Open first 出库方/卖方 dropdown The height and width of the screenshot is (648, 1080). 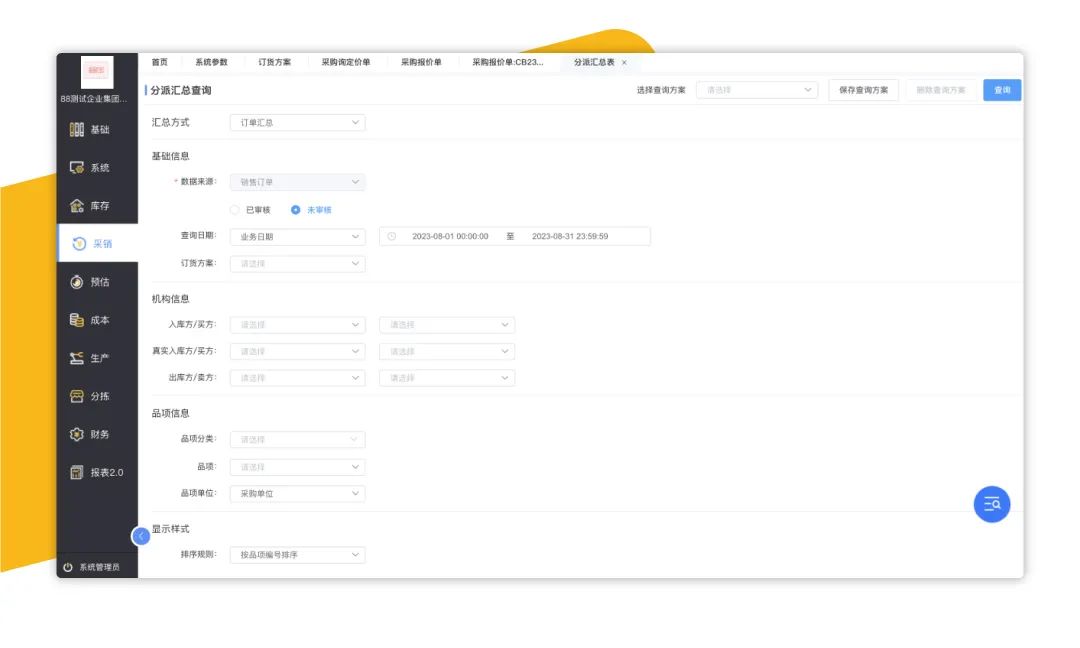[x=298, y=378]
